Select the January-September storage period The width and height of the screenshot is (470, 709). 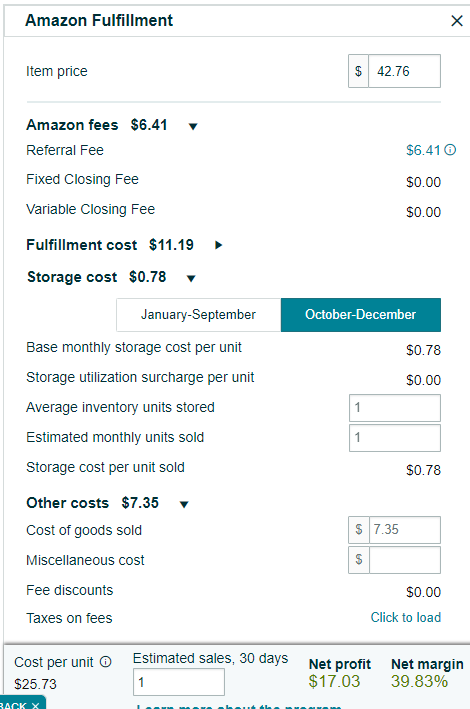(x=198, y=315)
